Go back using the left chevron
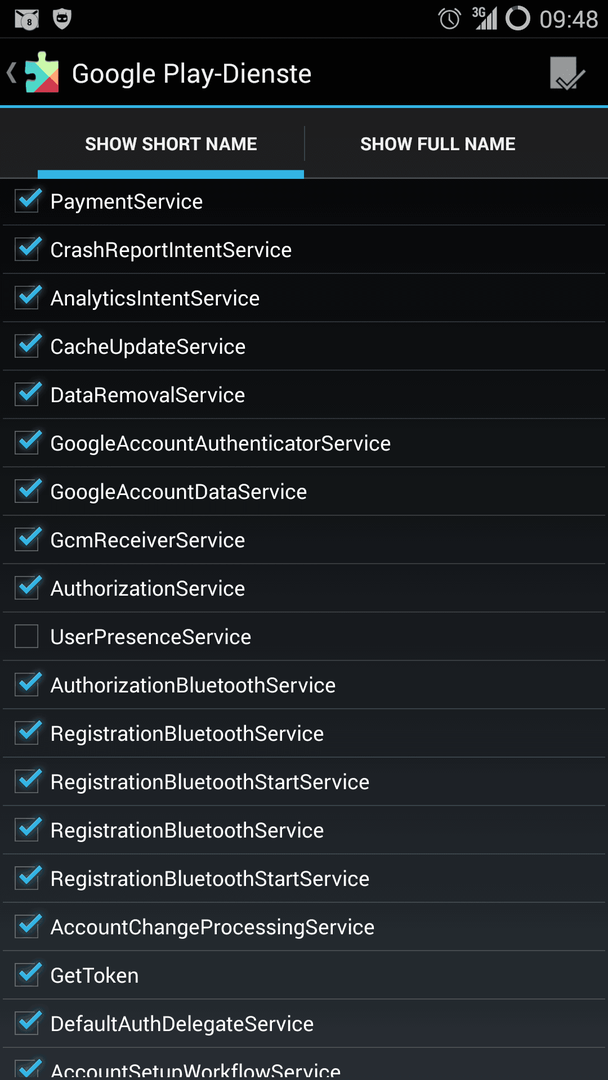Viewport: 608px width, 1080px height. (x=12, y=72)
